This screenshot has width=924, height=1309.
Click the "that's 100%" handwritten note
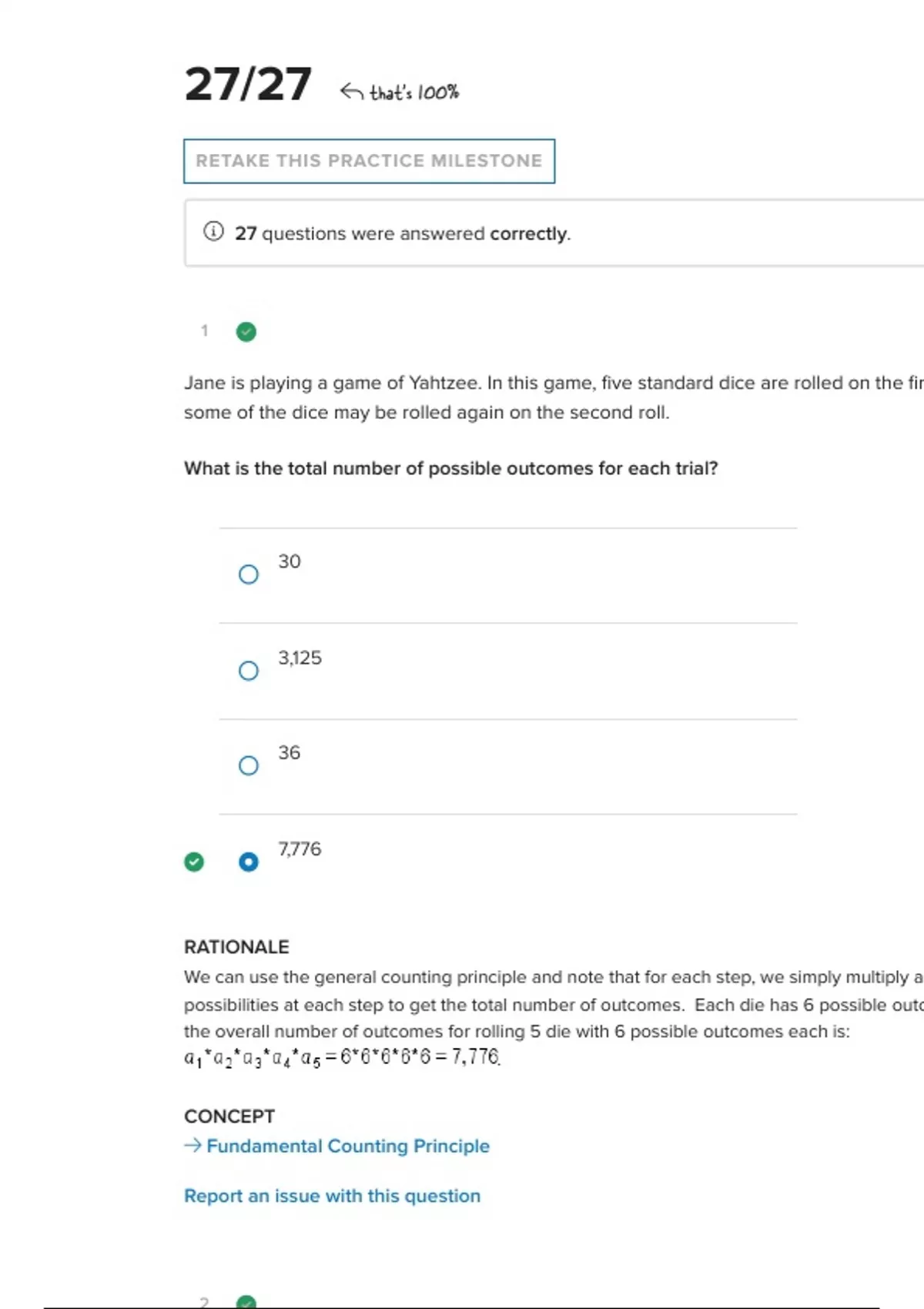tap(414, 93)
